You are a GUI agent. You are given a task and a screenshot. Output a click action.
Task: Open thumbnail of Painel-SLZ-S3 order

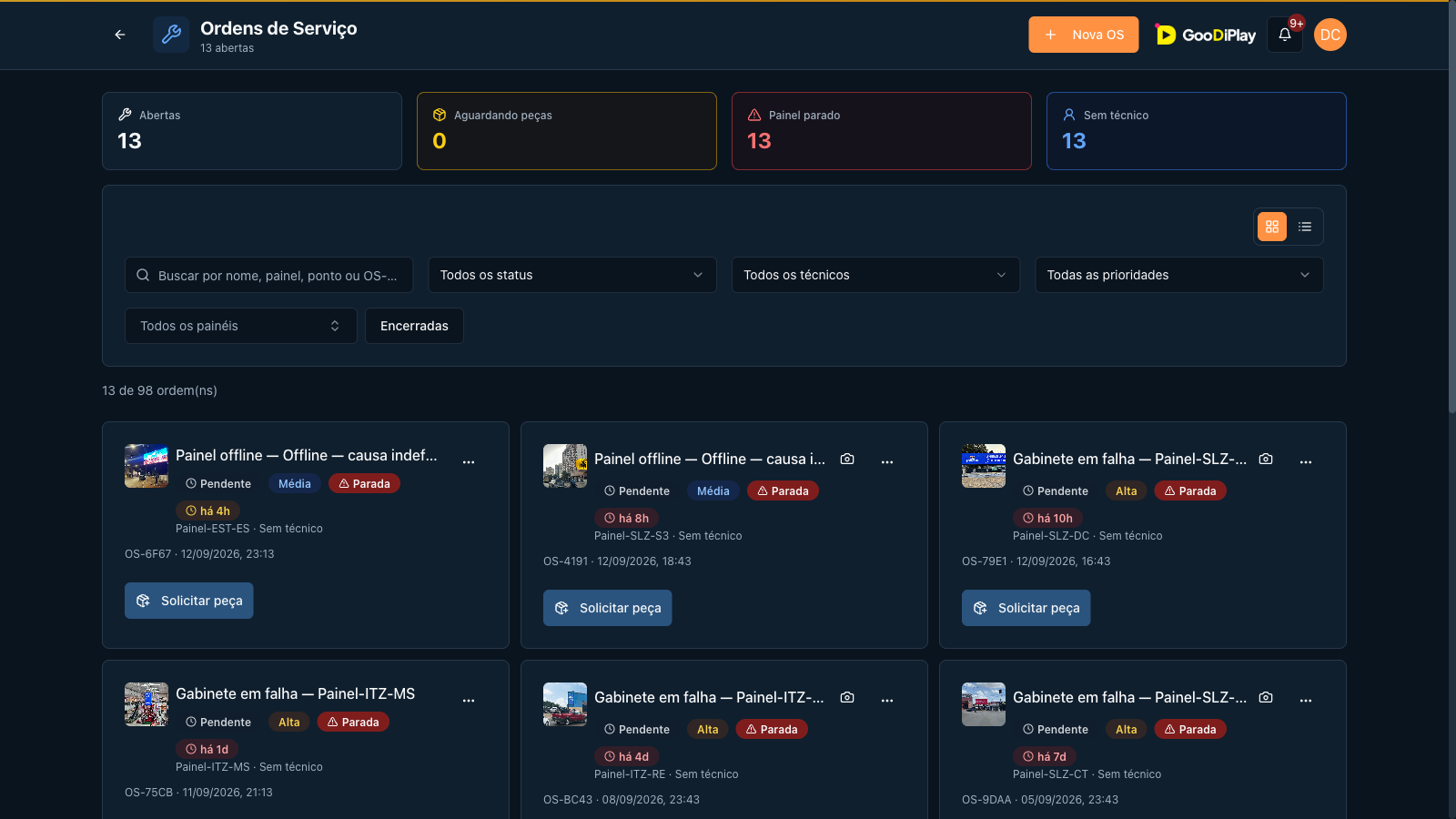click(x=565, y=466)
